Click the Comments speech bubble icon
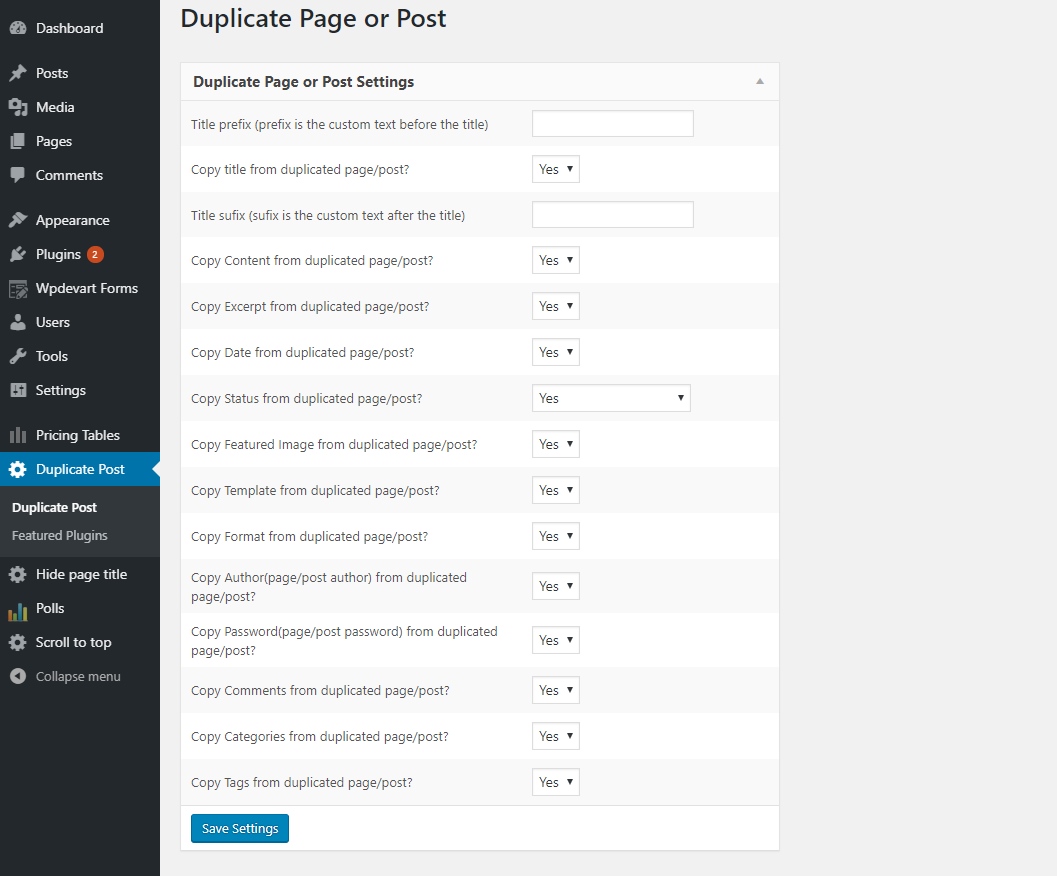 click(17, 175)
